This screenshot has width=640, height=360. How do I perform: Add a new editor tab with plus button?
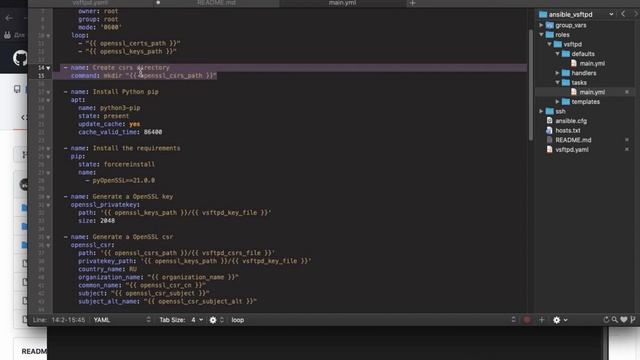pos(412,3)
